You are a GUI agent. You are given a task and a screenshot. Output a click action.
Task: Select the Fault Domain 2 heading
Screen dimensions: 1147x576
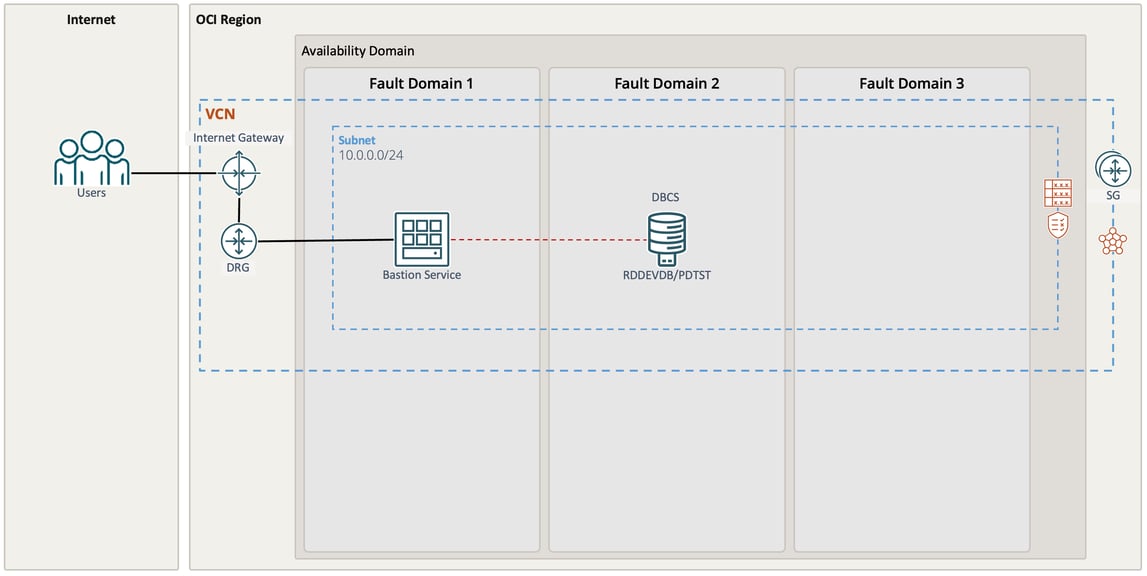coord(666,83)
